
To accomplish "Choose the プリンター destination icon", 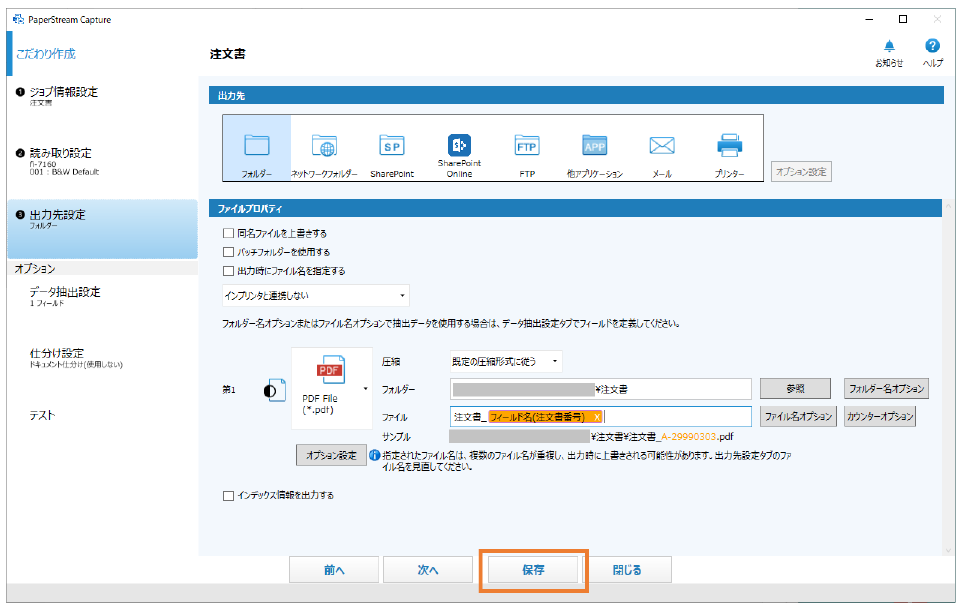I will coord(729,148).
